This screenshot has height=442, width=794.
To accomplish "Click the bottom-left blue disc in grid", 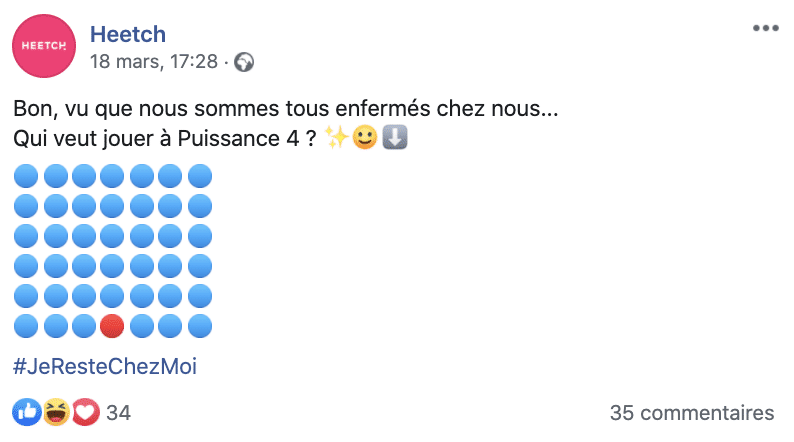I will [27, 326].
